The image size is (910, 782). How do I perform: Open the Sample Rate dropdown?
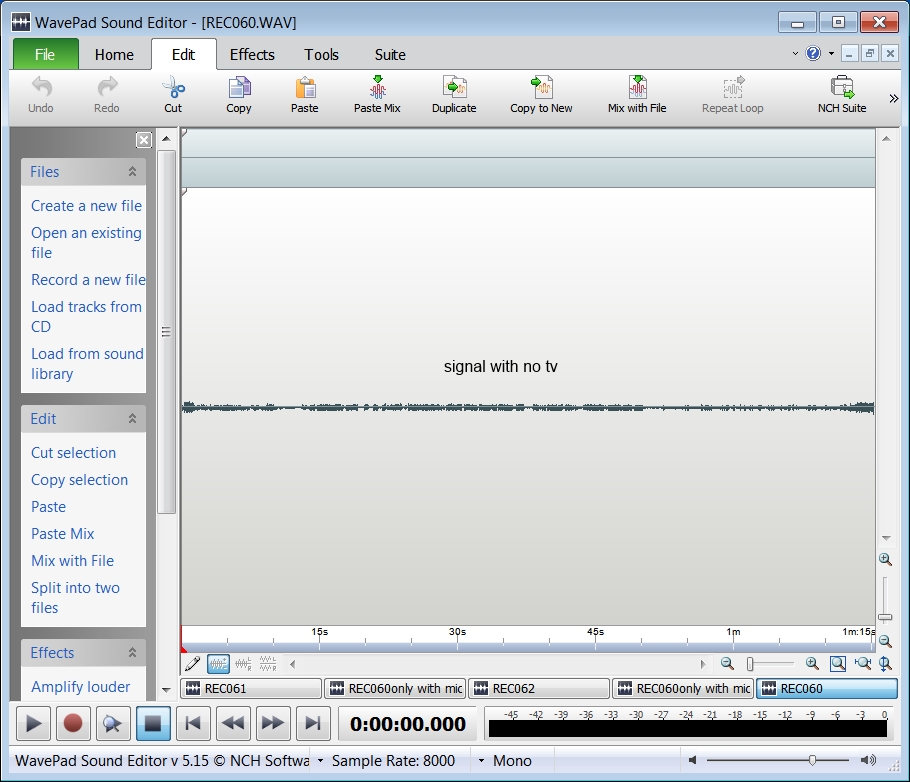click(320, 761)
